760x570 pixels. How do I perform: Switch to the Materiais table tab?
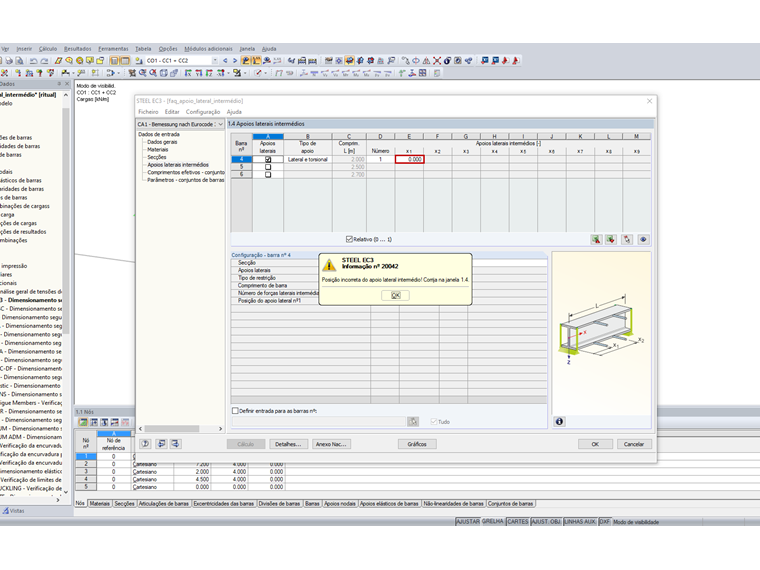pyautogui.click(x=99, y=504)
